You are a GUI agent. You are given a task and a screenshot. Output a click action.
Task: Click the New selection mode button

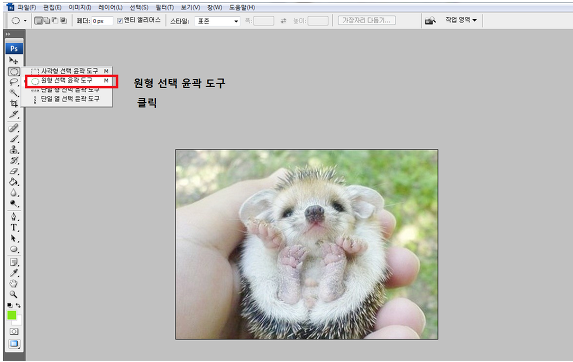pos(38,21)
